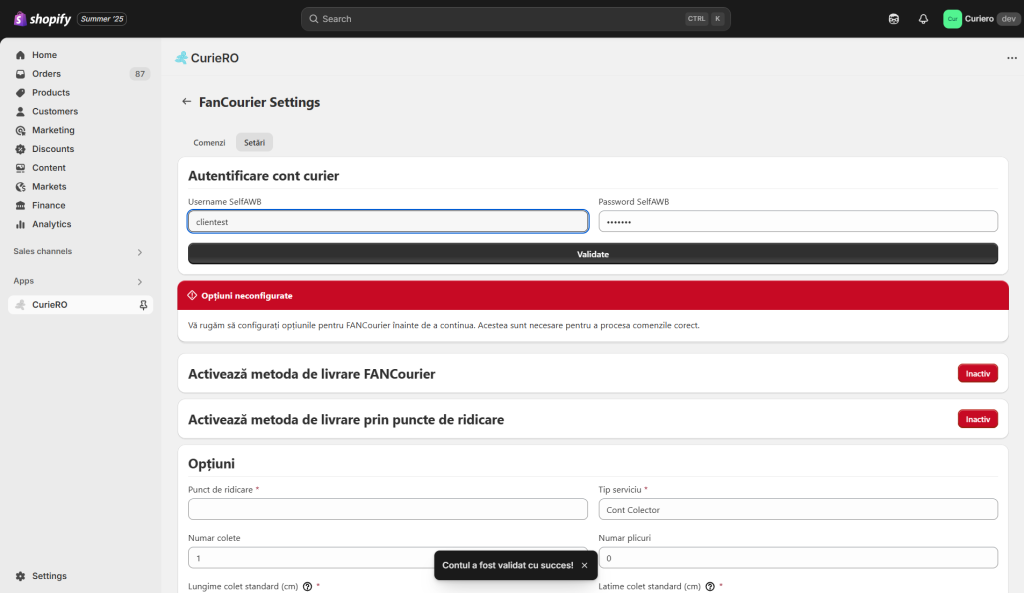
Task: Click the Opțiuni neconfigurate banner title
Action: (247, 296)
